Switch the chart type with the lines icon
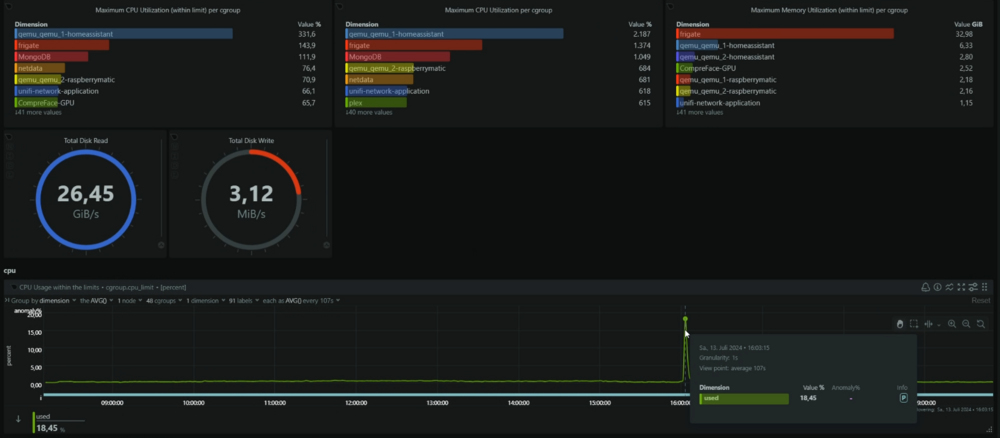 pos(950,287)
